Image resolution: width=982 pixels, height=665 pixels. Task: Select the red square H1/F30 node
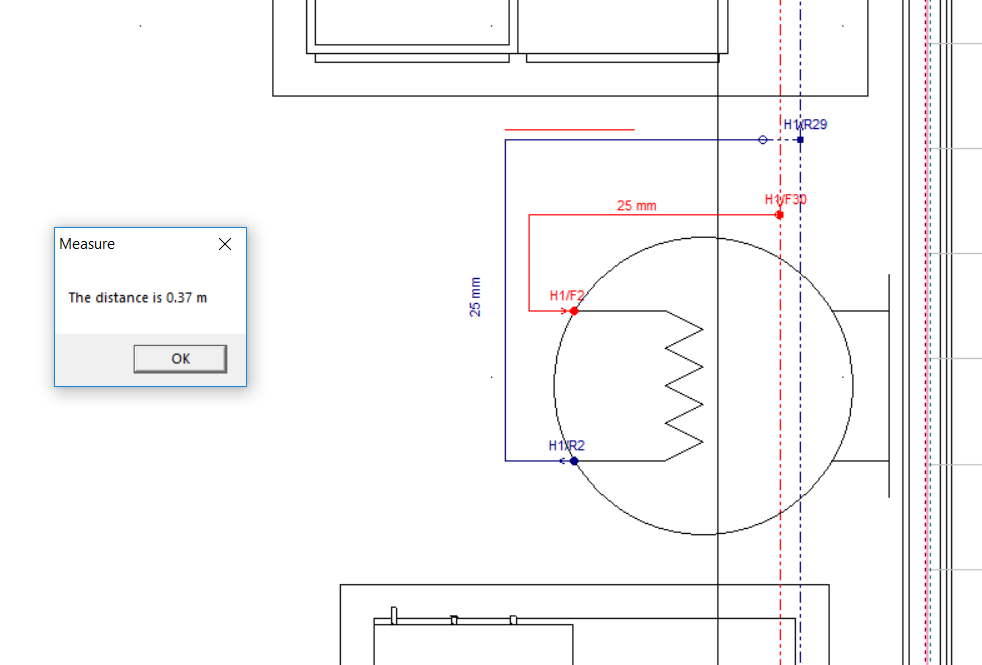pyautogui.click(x=780, y=215)
